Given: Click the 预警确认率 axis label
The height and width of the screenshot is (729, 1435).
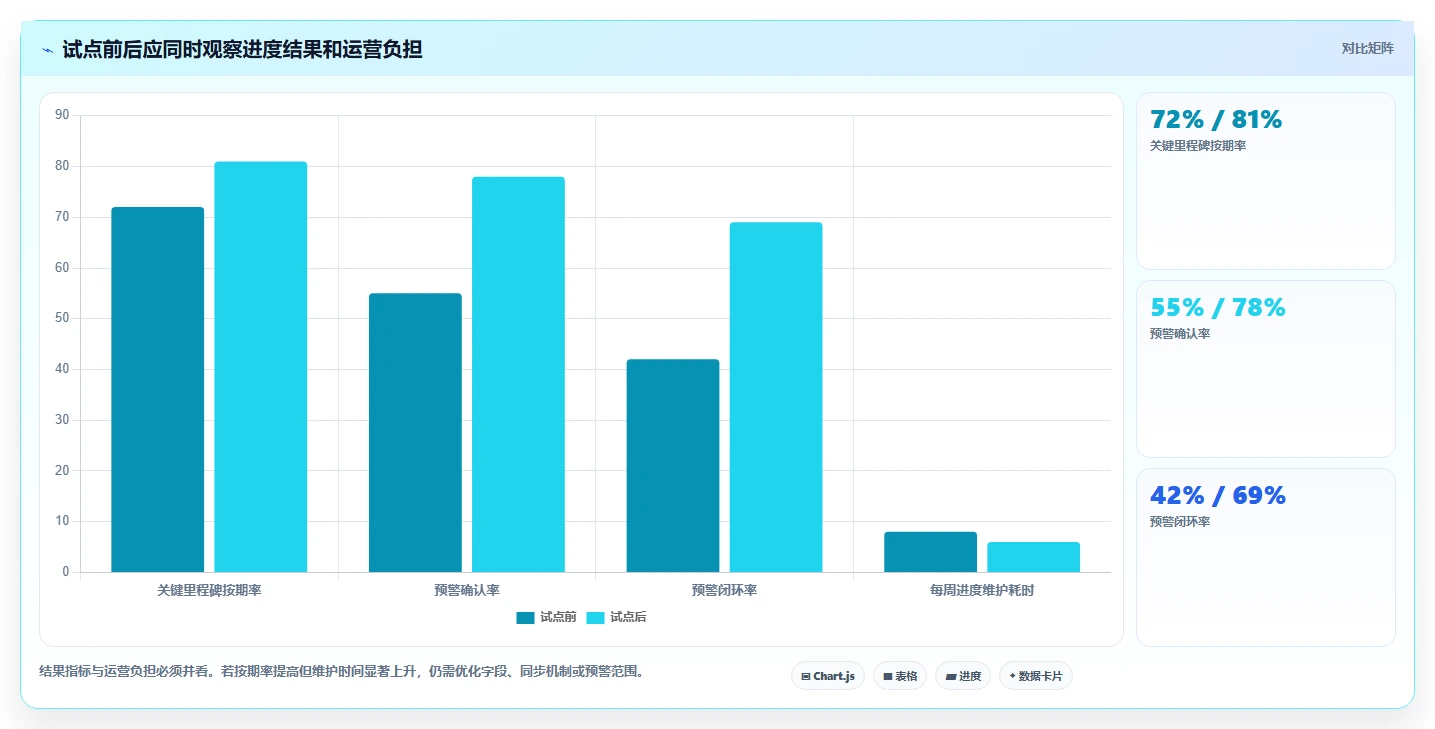Looking at the screenshot, I should 467,591.
